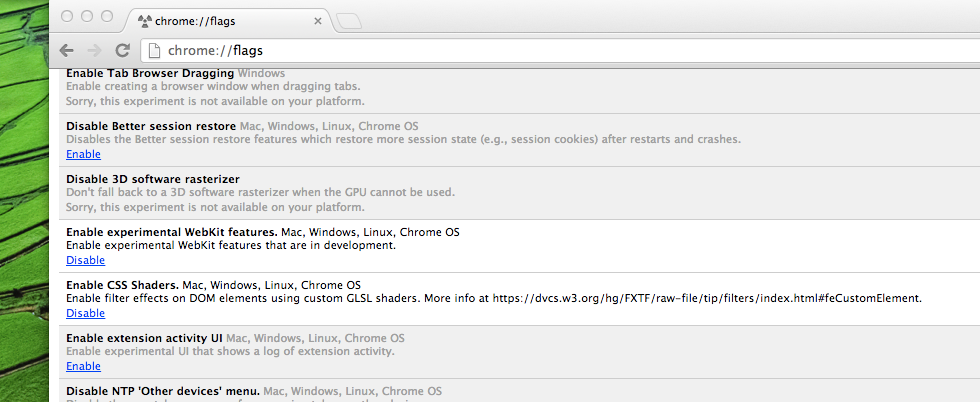Disable experimental WebKit features
The width and height of the screenshot is (980, 402).
point(85,260)
